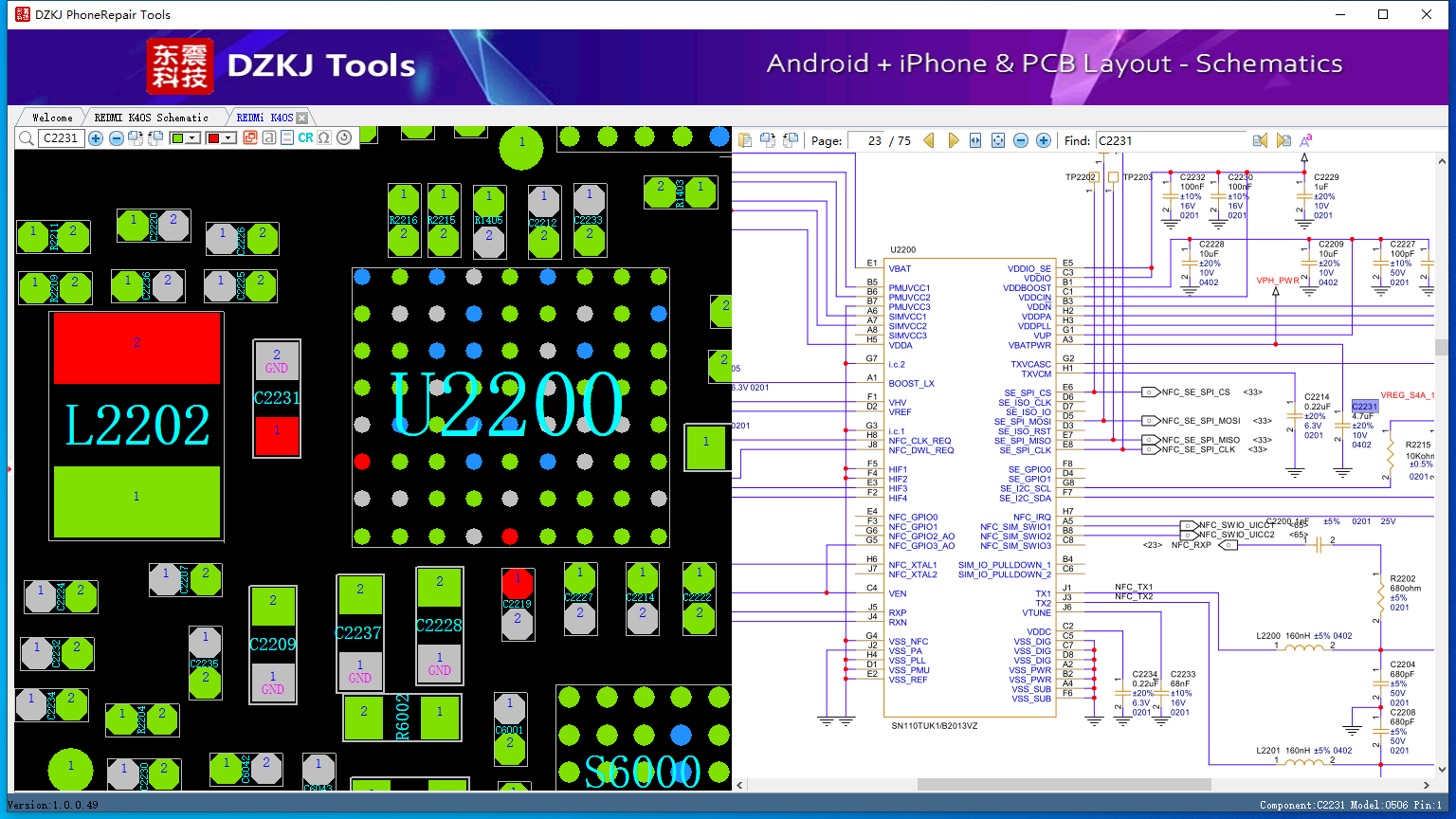This screenshot has height=819, width=1456.
Task: Go to the previous schematic page
Action: click(x=929, y=140)
